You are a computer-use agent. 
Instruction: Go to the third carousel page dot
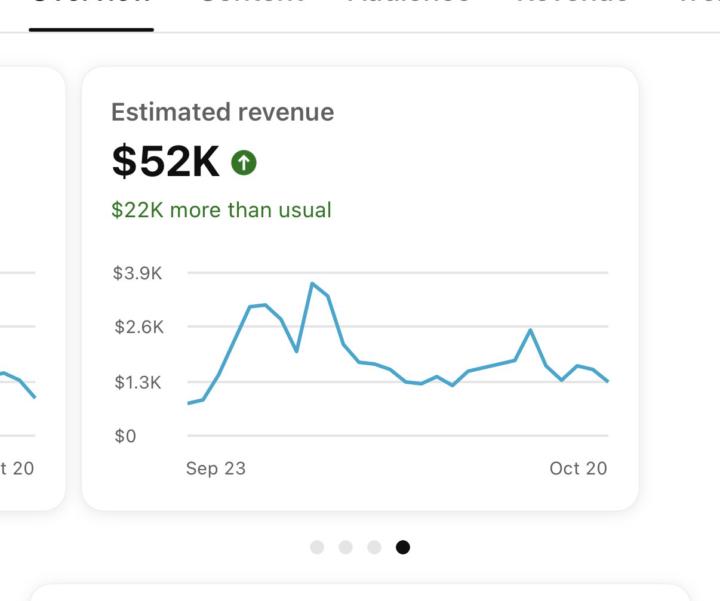(374, 547)
